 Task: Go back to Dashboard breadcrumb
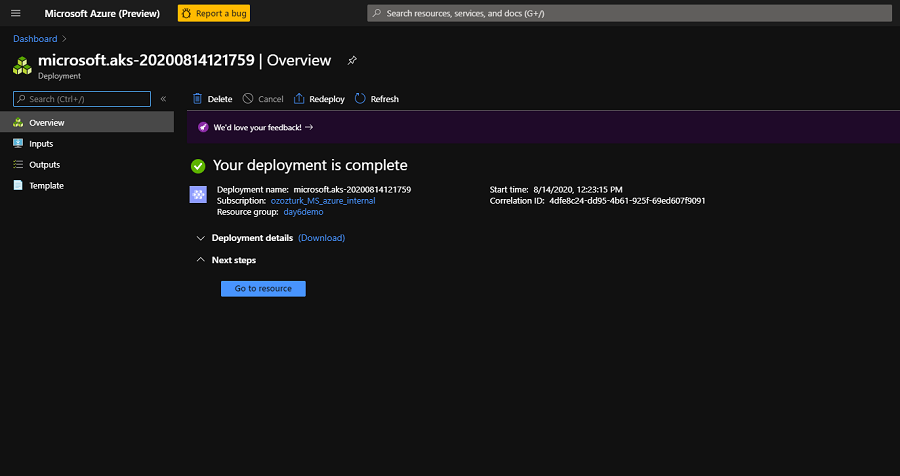(x=35, y=38)
